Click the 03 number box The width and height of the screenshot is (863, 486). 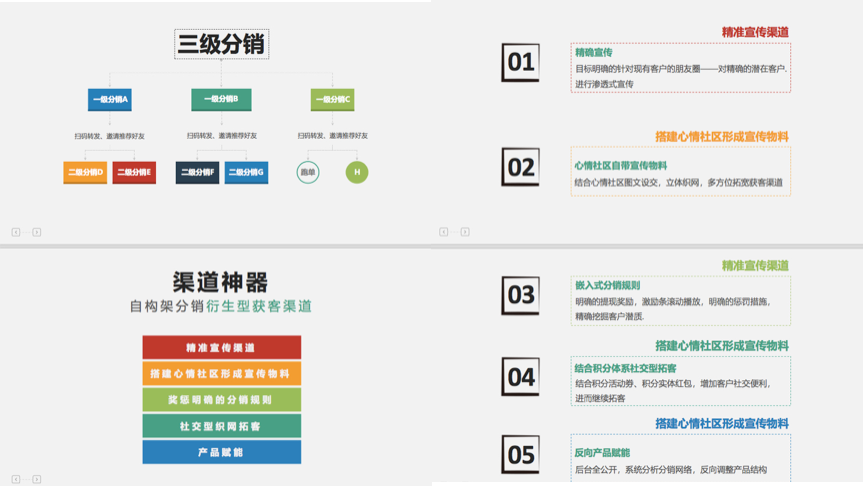(x=521, y=295)
